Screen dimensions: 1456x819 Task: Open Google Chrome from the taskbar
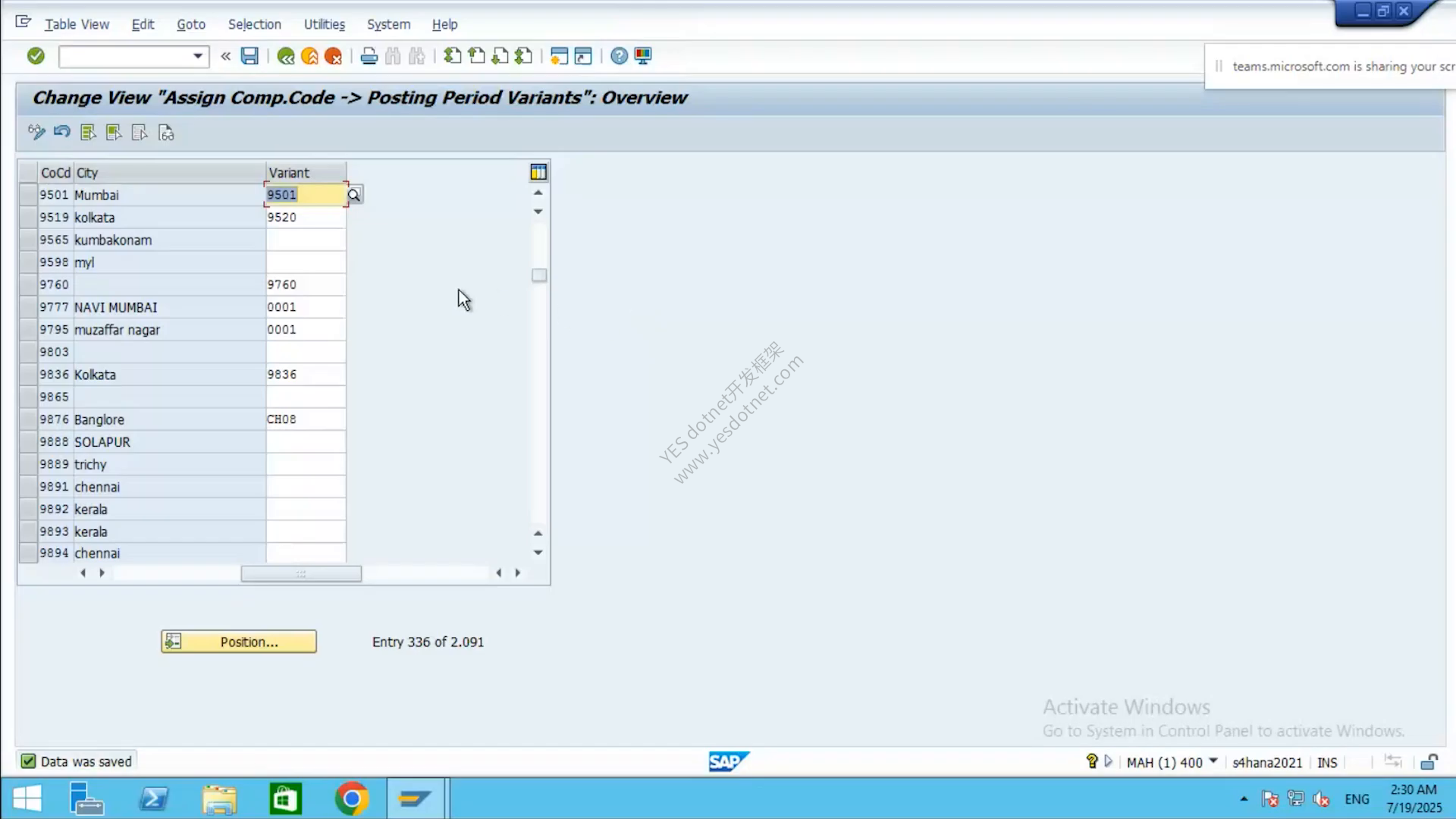[x=352, y=799]
